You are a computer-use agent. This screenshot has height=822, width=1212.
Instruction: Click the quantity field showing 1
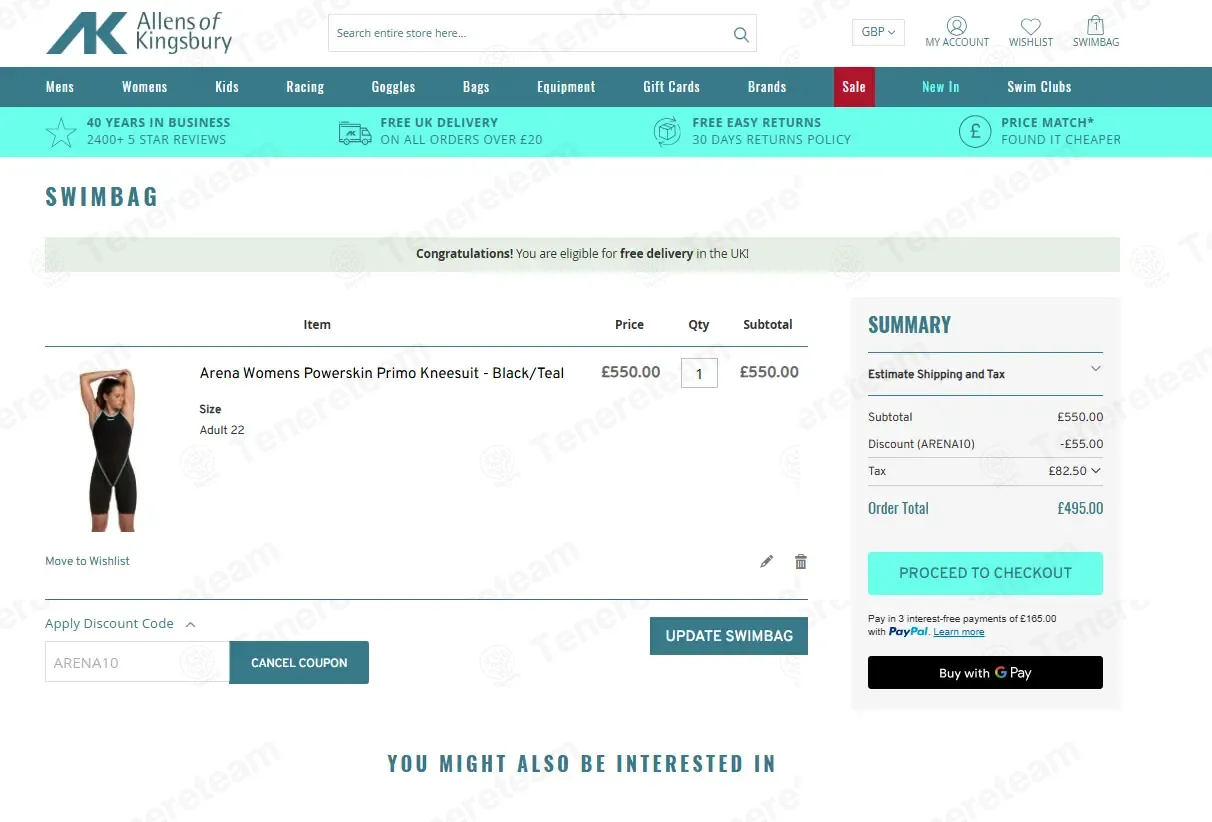coord(699,373)
